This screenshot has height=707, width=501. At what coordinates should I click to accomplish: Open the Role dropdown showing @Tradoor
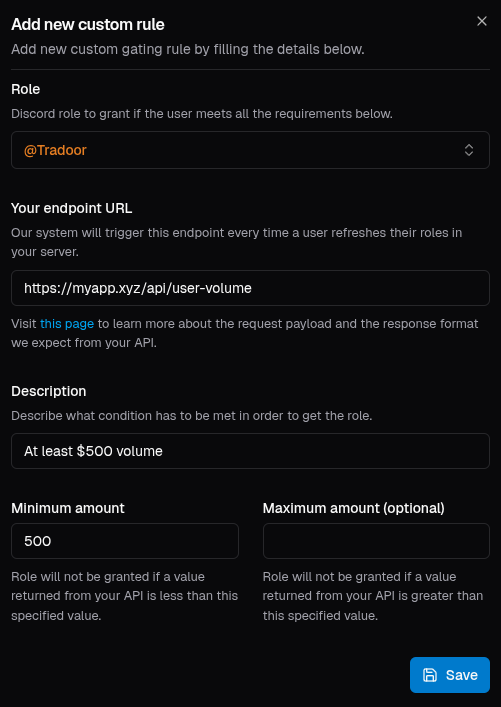250,150
